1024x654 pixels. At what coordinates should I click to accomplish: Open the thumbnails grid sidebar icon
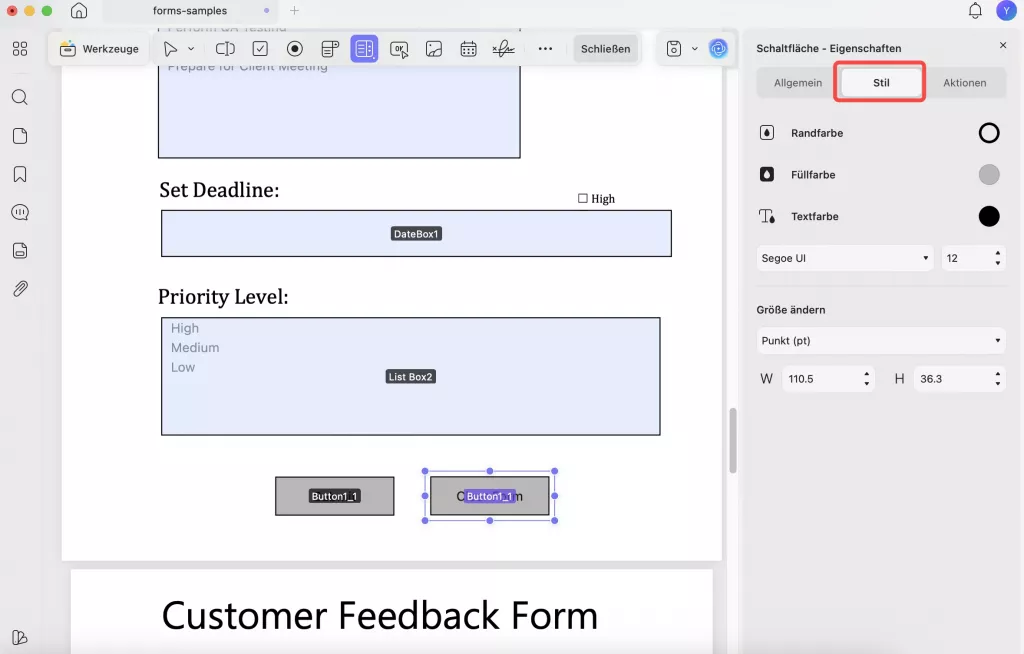pyautogui.click(x=20, y=49)
